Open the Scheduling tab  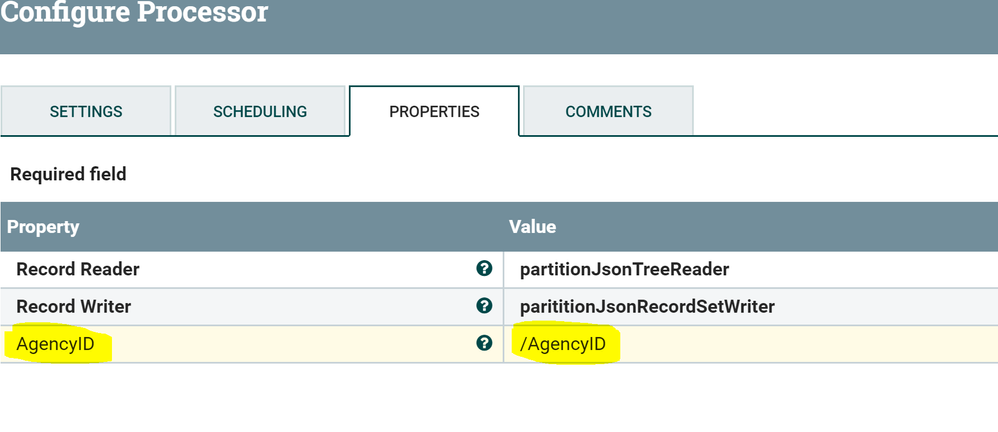[260, 111]
